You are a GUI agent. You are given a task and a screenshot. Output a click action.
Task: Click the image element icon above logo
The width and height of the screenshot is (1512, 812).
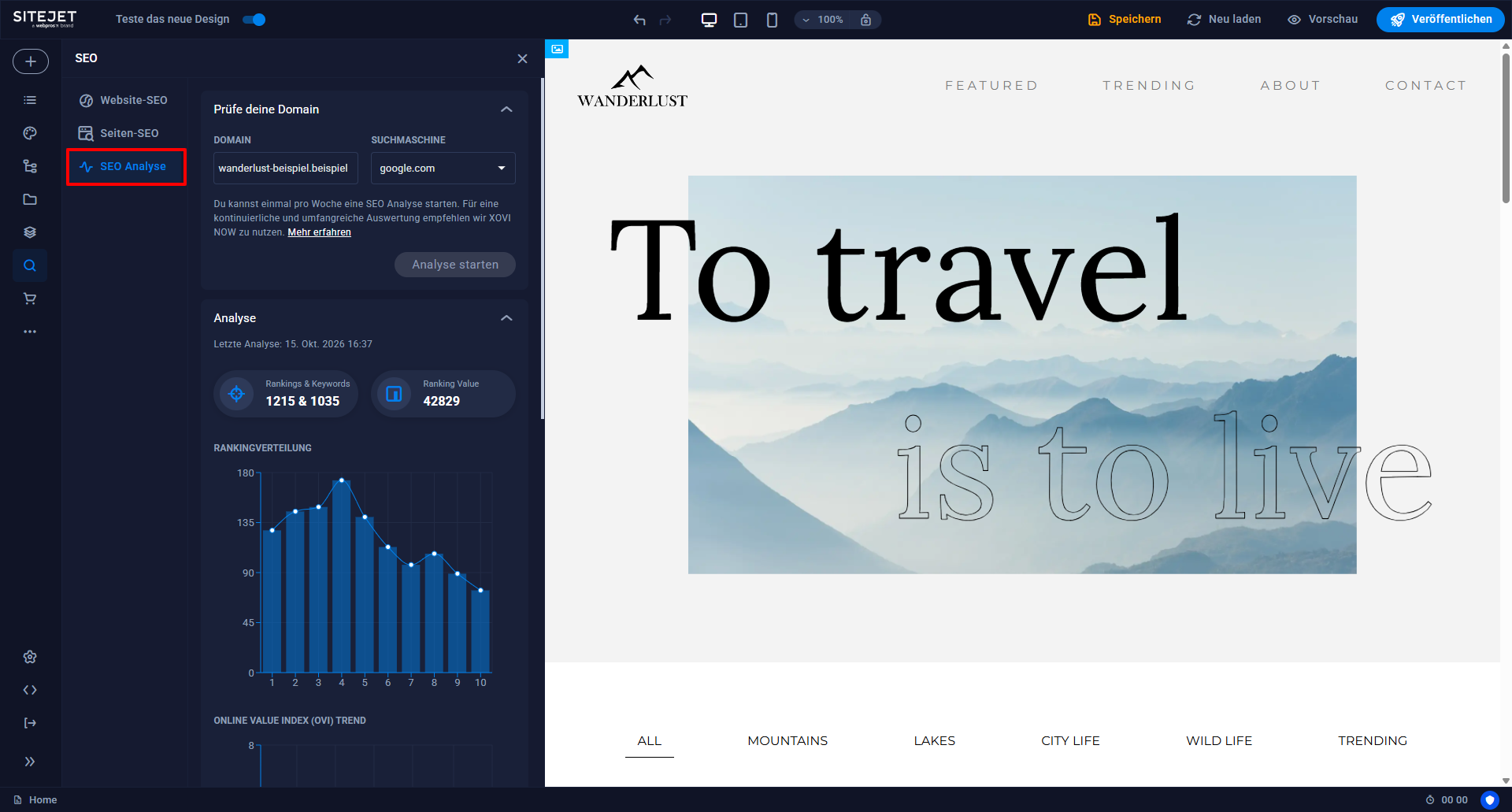[557, 49]
